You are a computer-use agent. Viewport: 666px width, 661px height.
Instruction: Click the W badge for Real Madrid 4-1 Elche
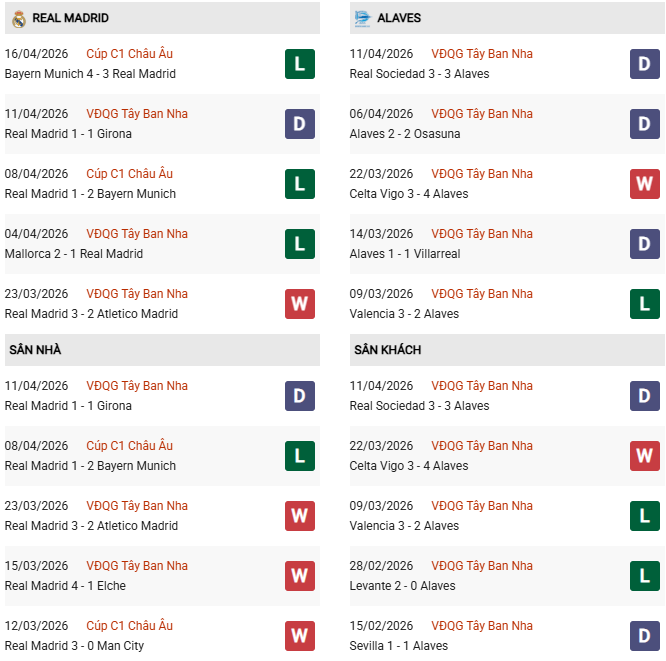click(299, 576)
